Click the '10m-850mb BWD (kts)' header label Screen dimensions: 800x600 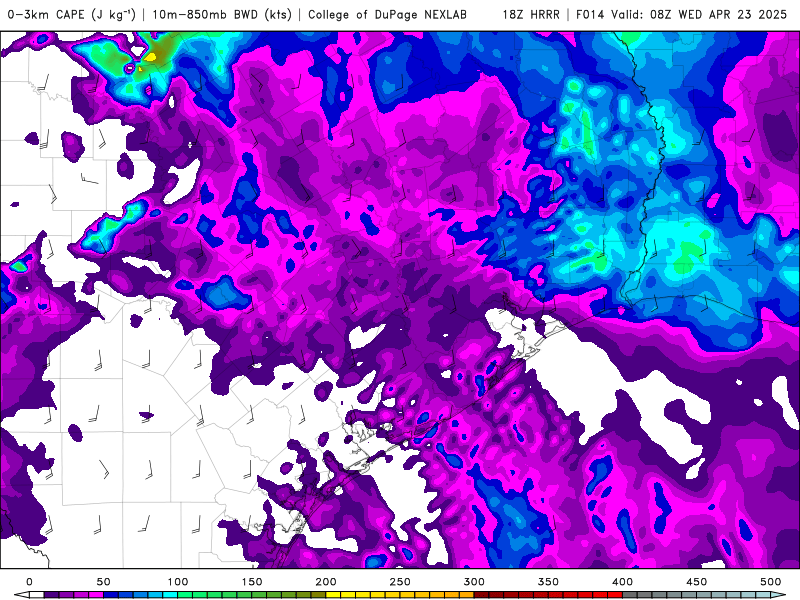222,14
